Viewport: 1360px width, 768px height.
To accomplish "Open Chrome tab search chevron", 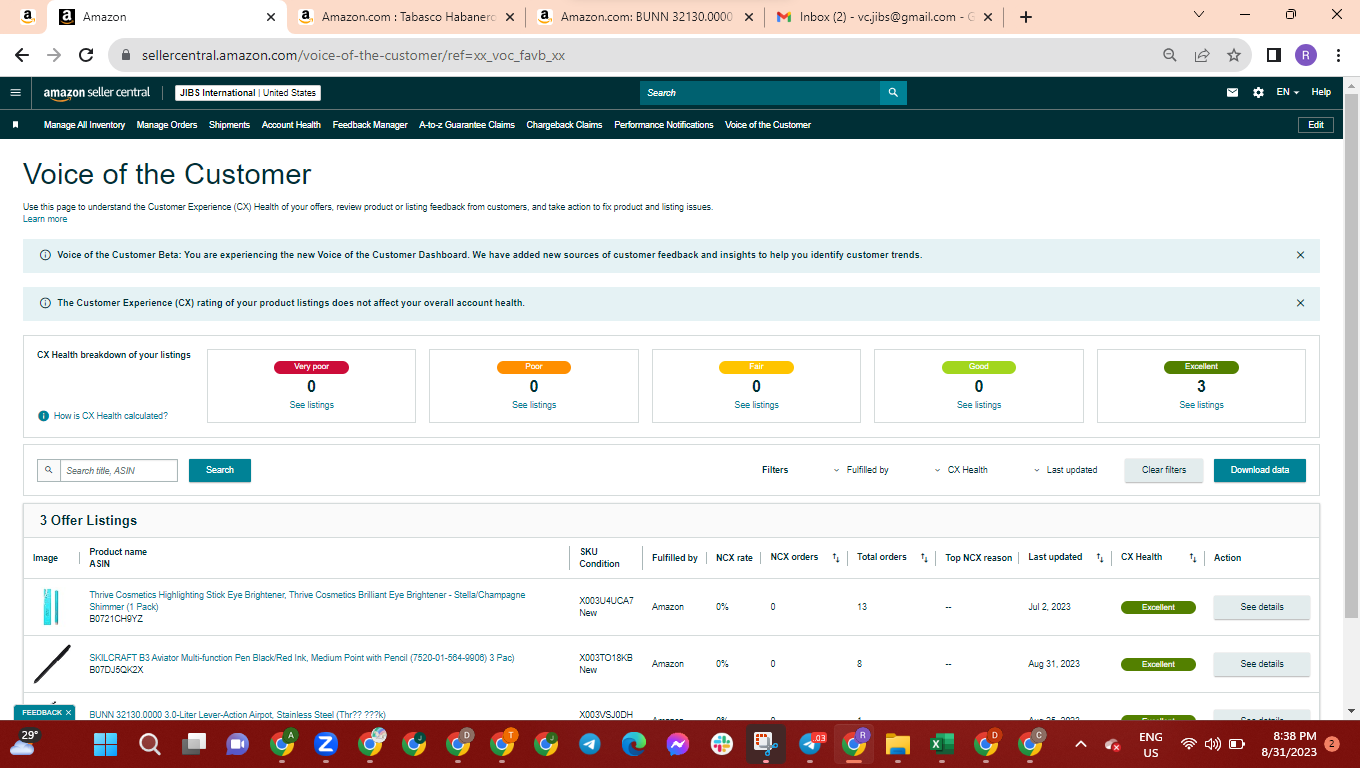I will [x=1200, y=15].
